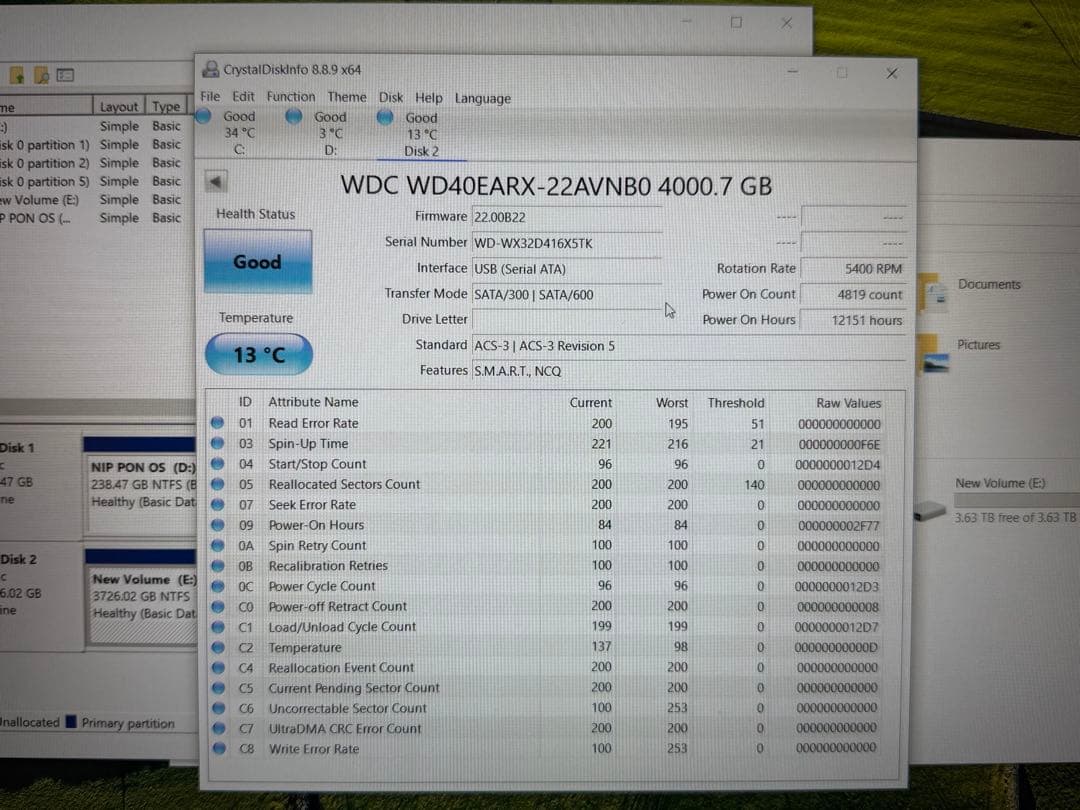Click the Interface field USB (Serial ATA)
Screen dimensions: 1080x810
567,269
